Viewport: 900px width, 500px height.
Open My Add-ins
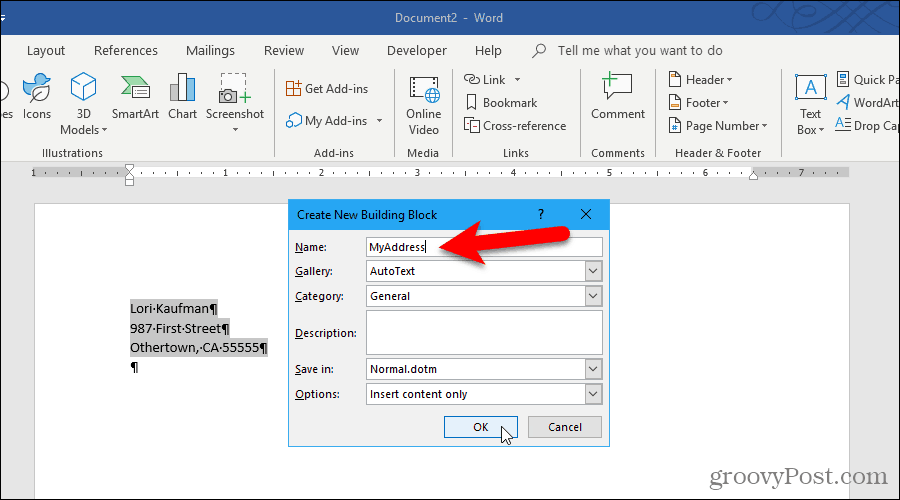[327, 121]
